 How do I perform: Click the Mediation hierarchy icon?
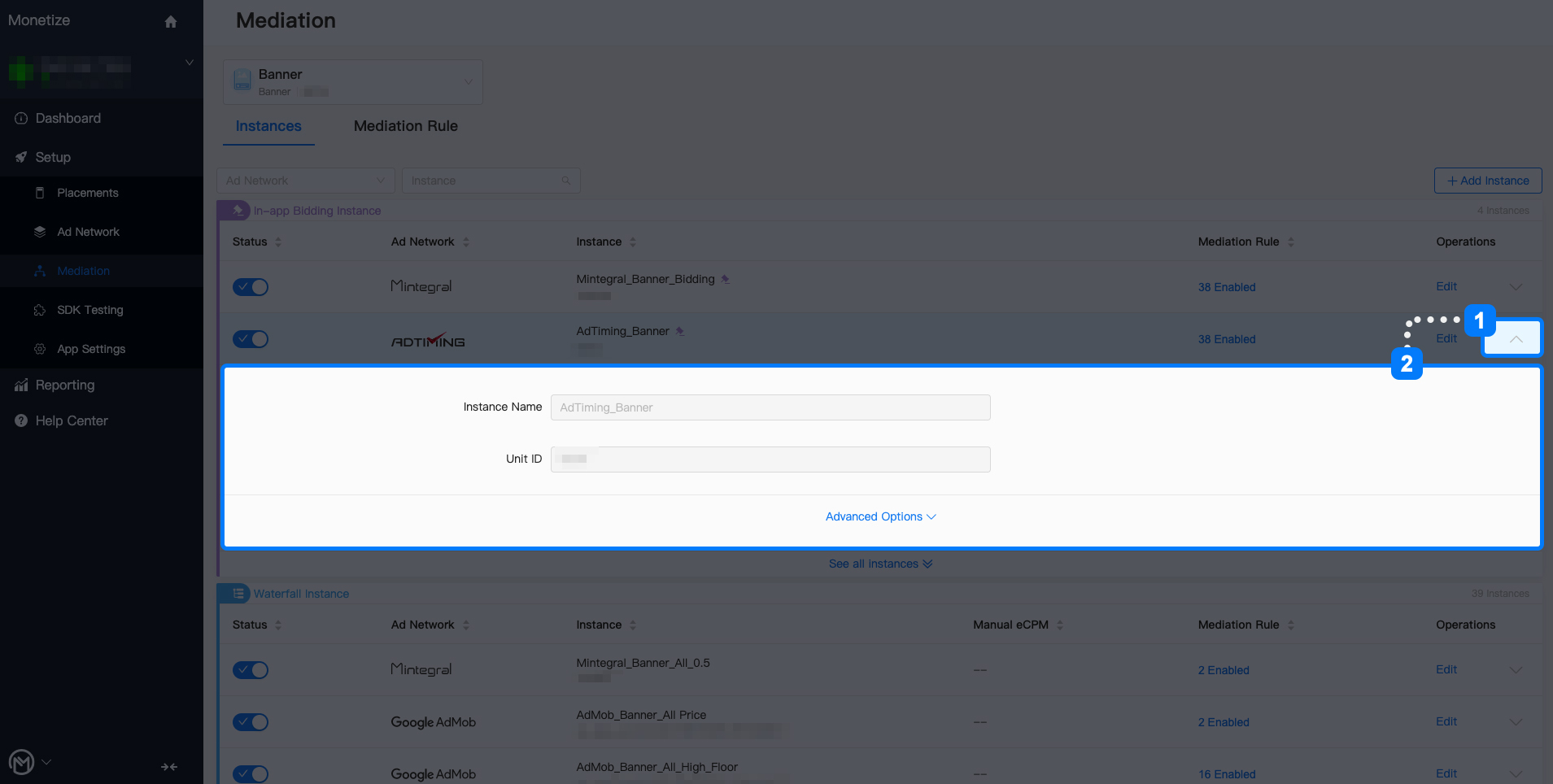click(x=40, y=271)
